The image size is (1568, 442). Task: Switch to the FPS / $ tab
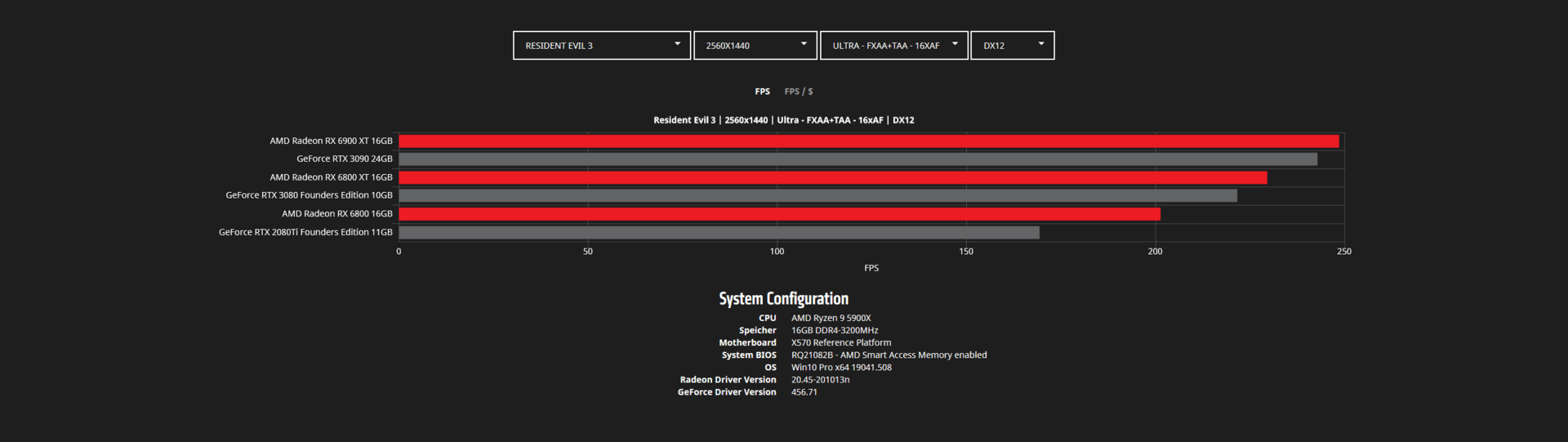tap(799, 92)
